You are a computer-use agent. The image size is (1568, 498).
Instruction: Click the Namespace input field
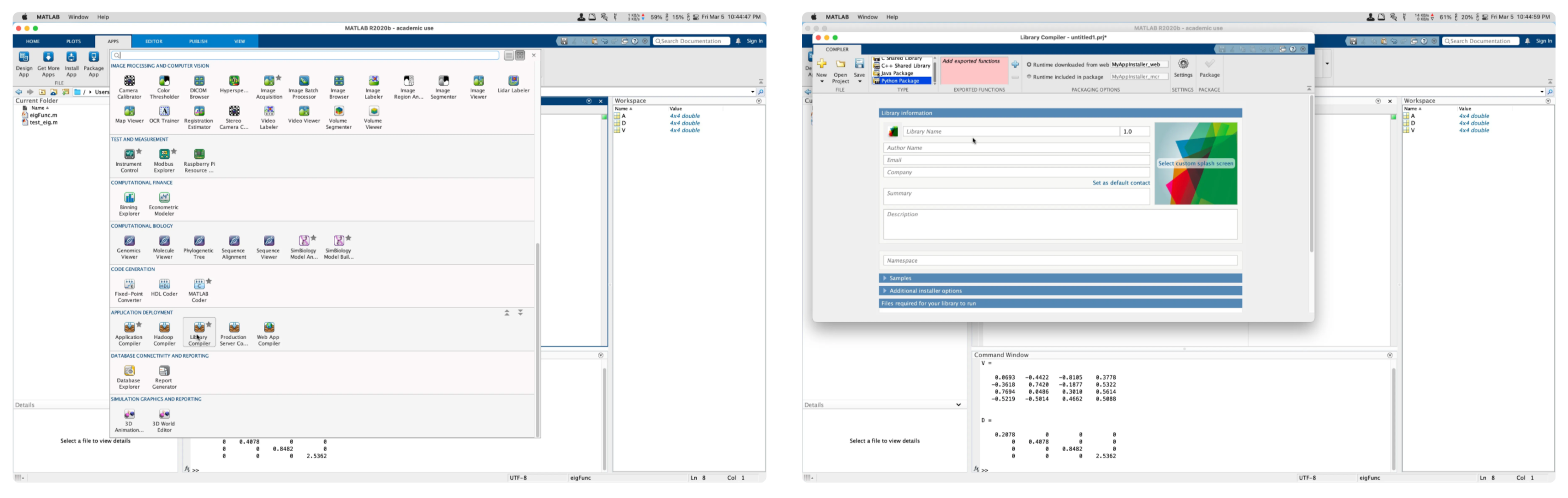click(x=1060, y=260)
